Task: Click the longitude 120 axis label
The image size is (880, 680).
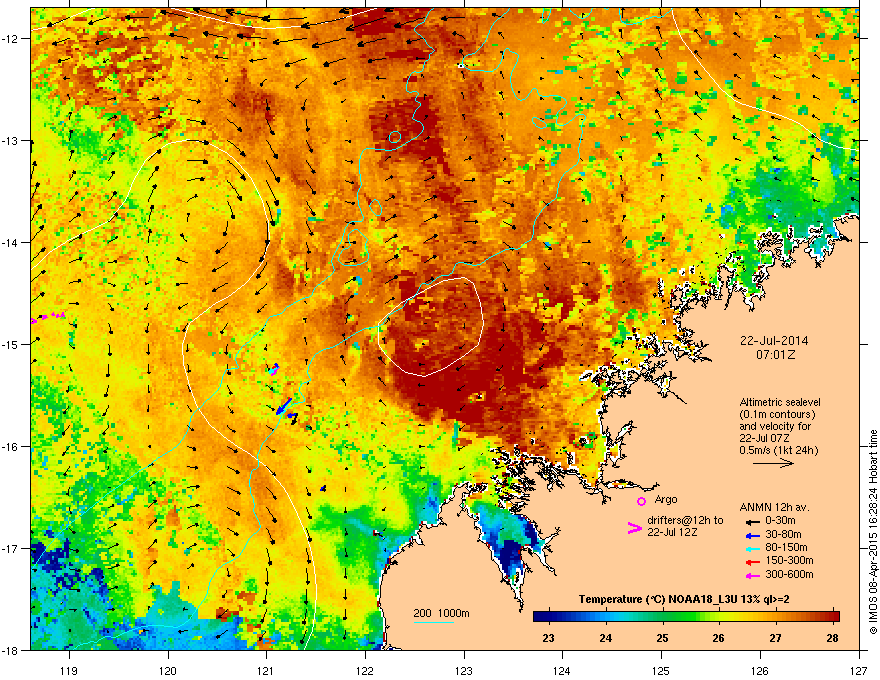Action: click(x=168, y=670)
